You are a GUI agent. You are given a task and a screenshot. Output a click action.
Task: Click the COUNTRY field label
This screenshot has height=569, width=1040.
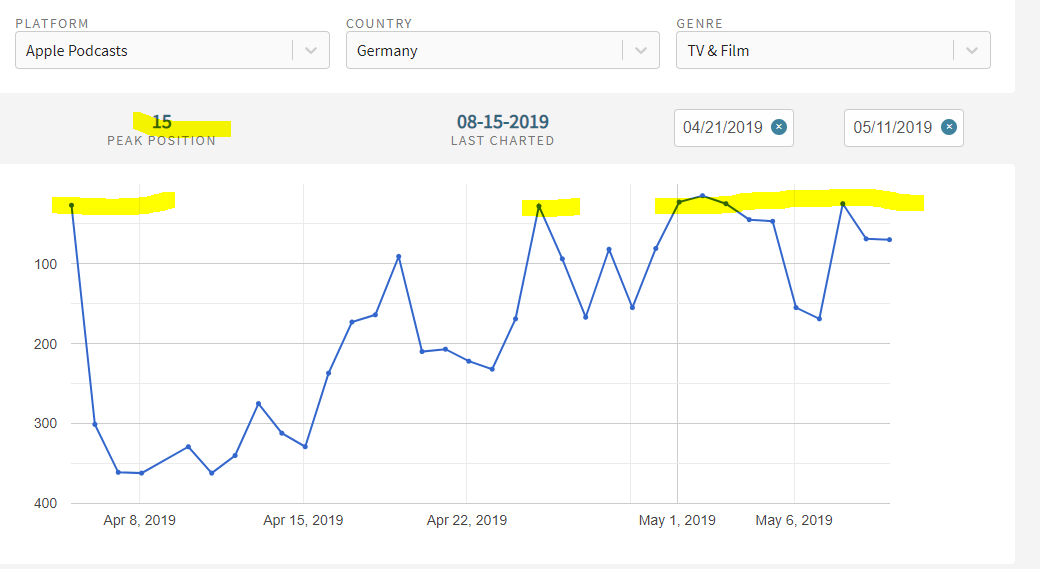coord(379,23)
